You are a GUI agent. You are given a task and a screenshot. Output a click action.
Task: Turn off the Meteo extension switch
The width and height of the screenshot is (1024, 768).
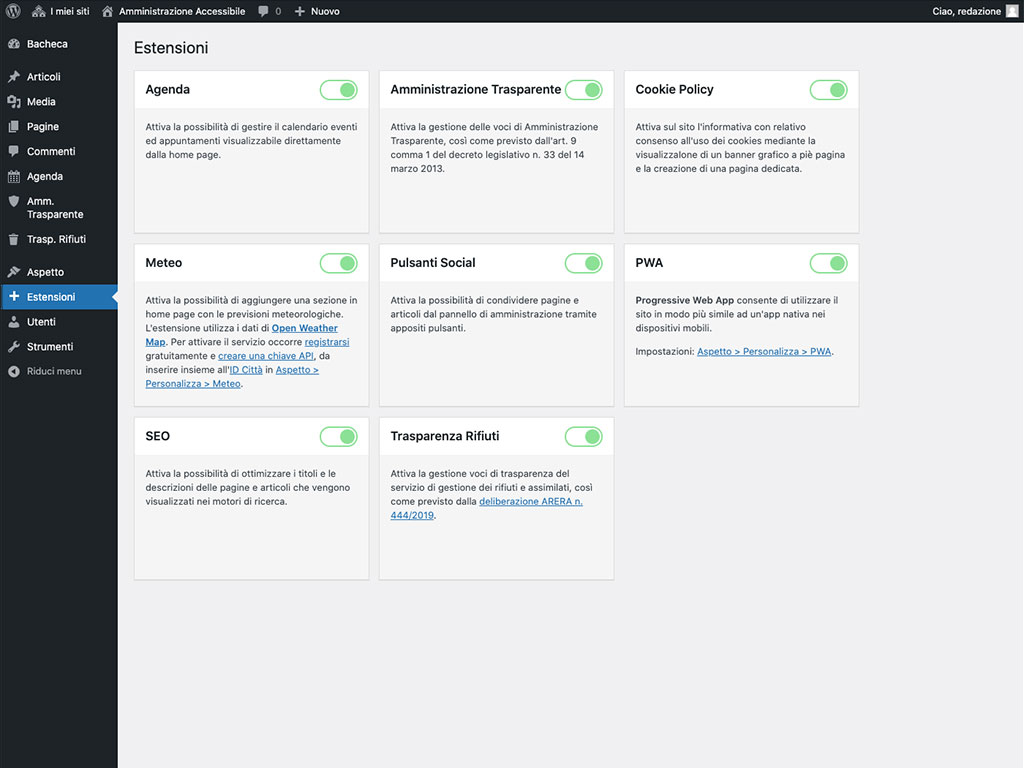tap(338, 263)
